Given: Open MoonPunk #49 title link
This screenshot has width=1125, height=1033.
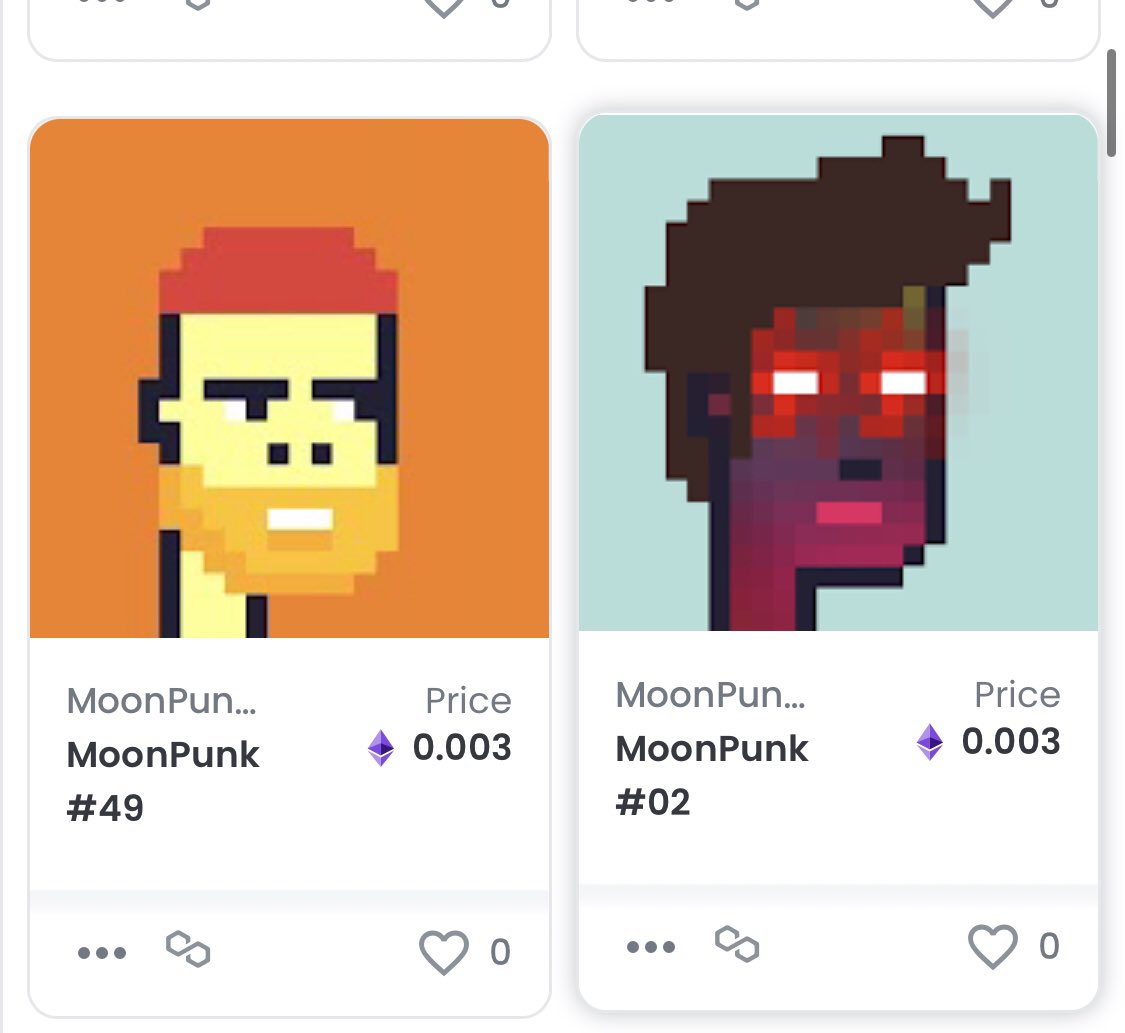Looking at the screenshot, I should pyautogui.click(x=163, y=781).
